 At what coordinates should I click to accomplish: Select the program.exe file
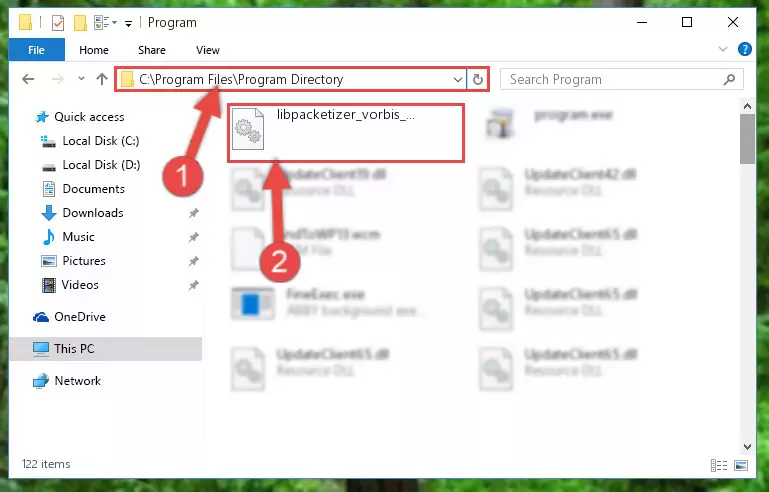point(549,123)
